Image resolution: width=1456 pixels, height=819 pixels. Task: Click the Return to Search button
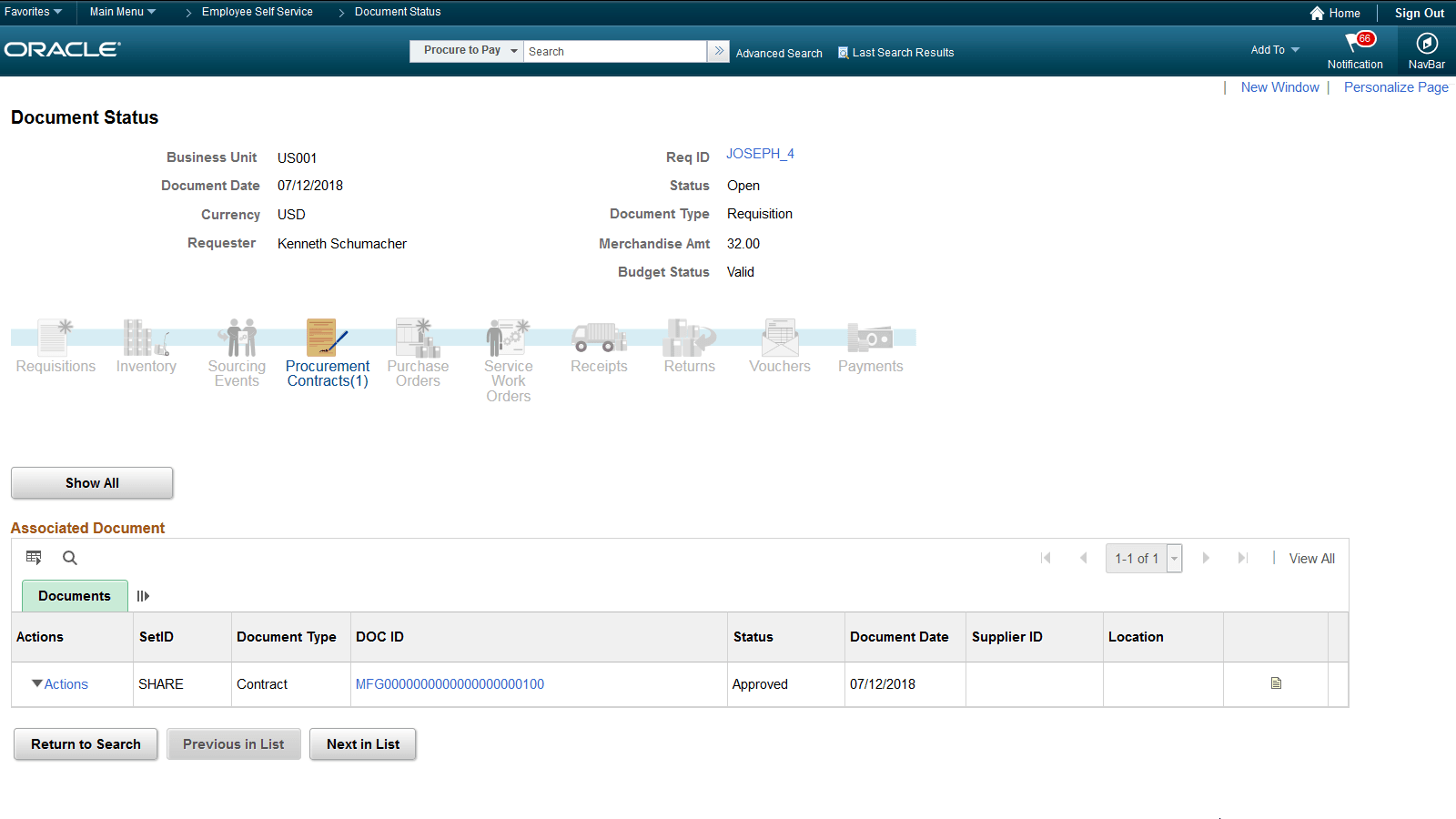click(85, 743)
